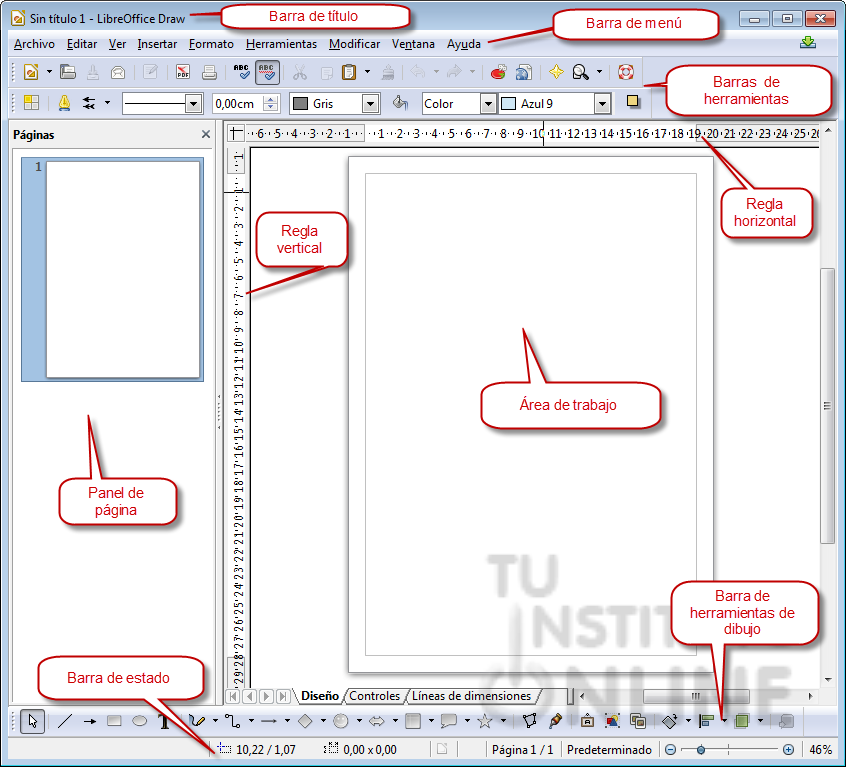Run the spelling check (ABC icon)
The image size is (846, 767).
(x=241, y=72)
